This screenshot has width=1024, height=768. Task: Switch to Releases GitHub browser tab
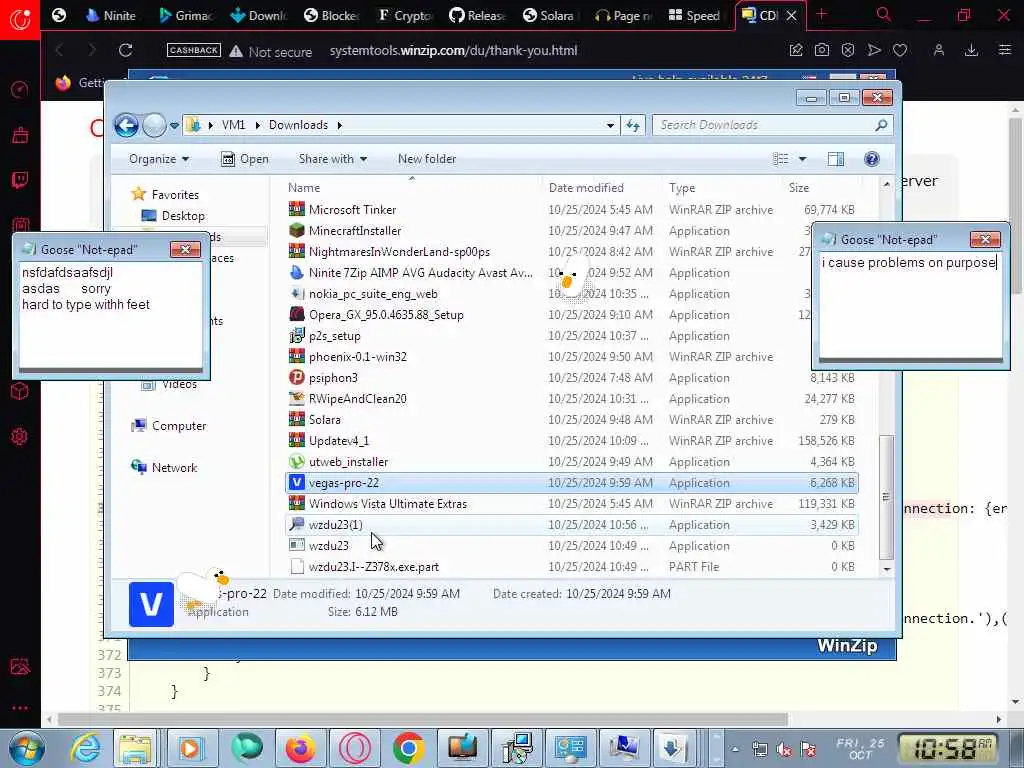478,15
